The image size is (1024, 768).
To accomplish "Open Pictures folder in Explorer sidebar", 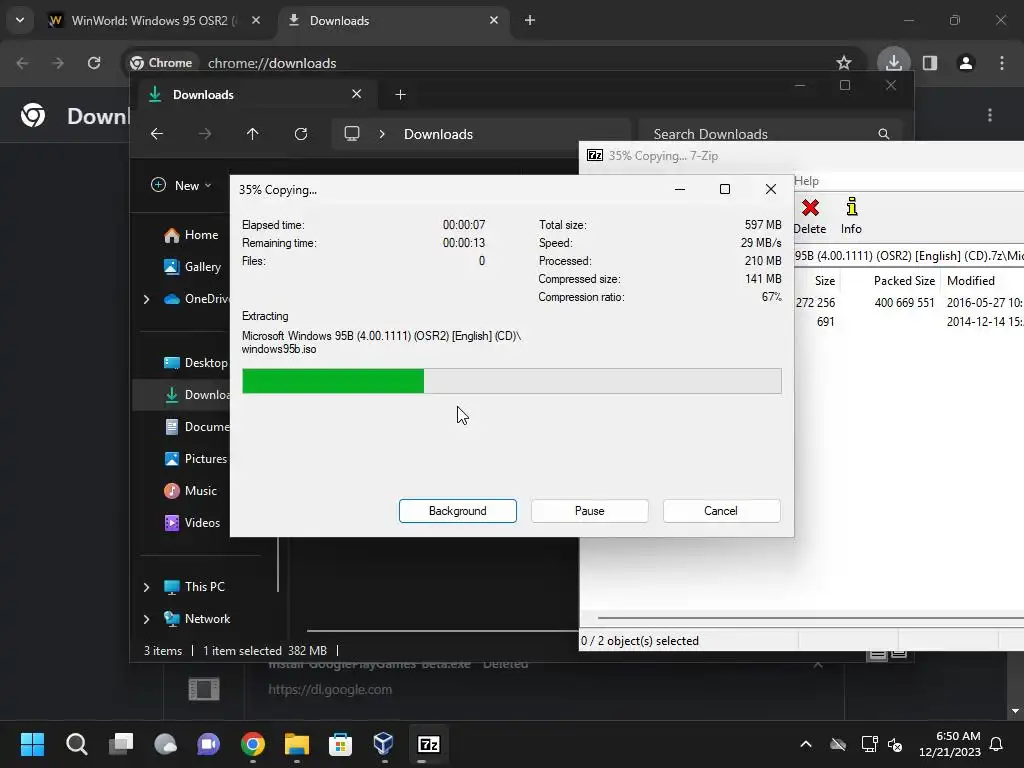I will click(x=195, y=458).
